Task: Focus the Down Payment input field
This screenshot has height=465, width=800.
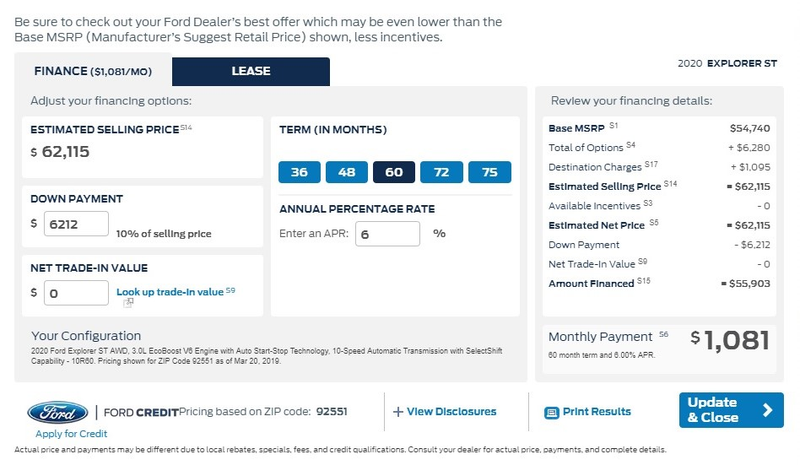Action: (x=76, y=224)
